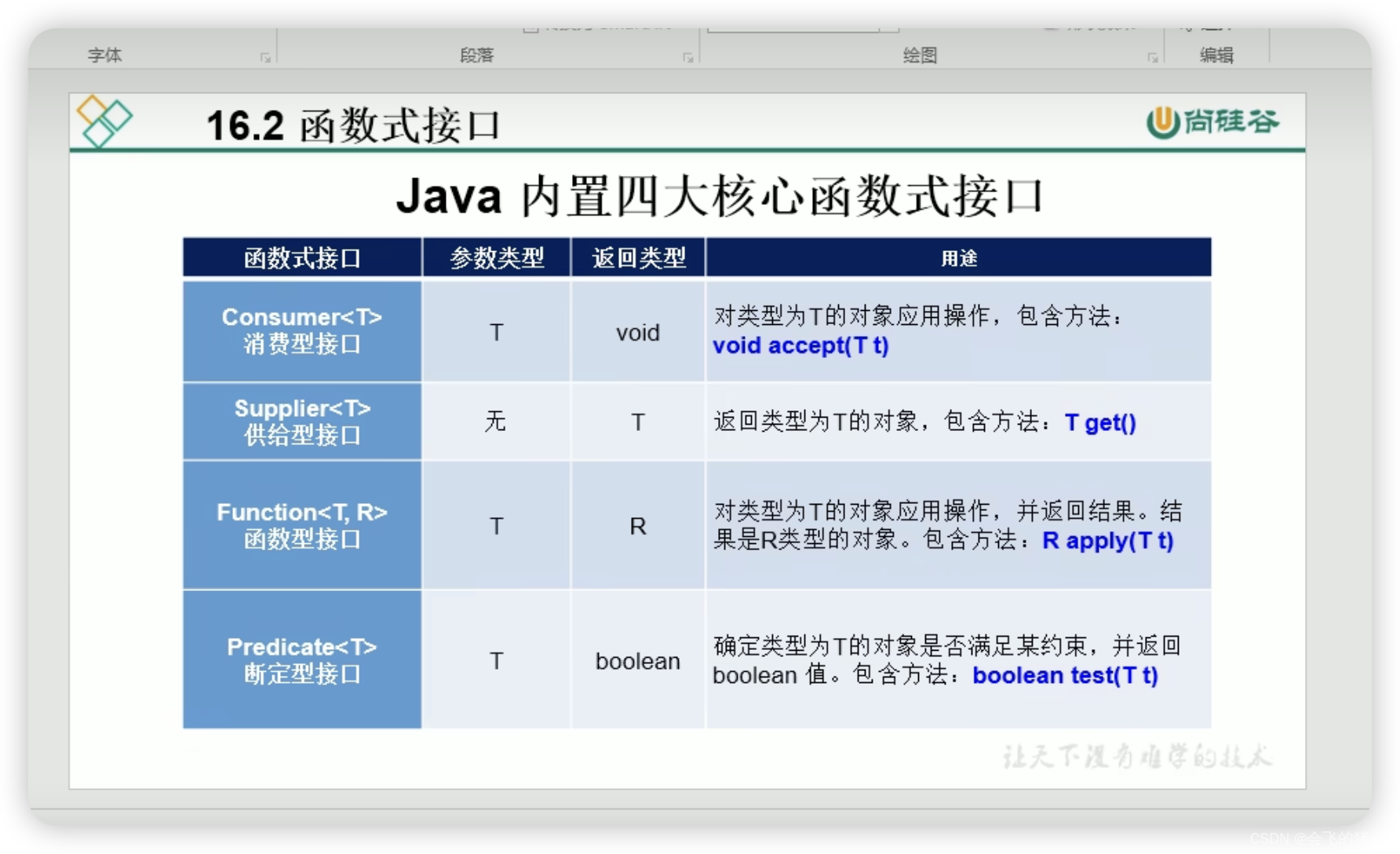Open the 字体 group dialog launcher
1400x854 pixels.
(265, 57)
